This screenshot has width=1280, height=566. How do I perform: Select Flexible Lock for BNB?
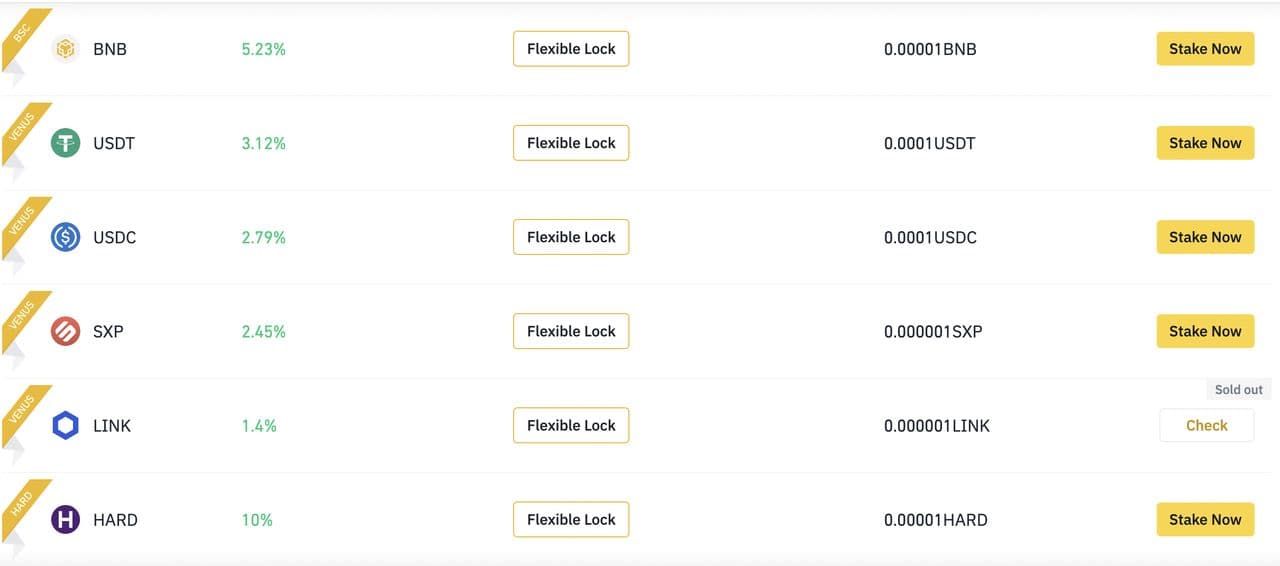click(x=571, y=49)
